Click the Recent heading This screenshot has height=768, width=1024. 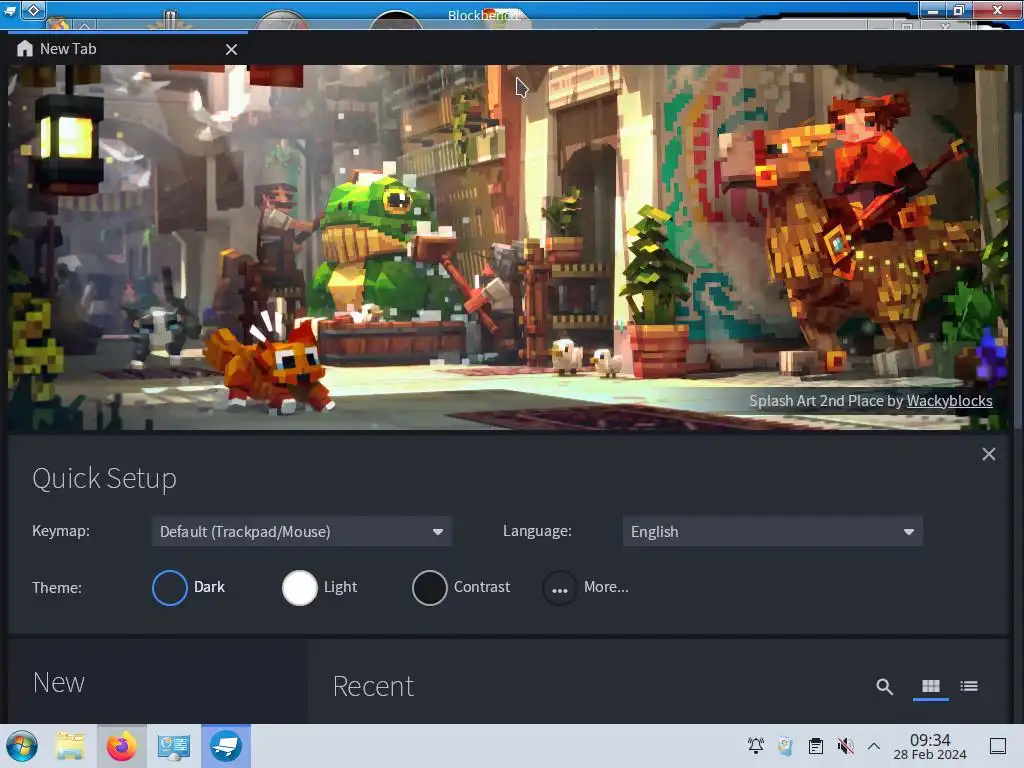tap(373, 686)
